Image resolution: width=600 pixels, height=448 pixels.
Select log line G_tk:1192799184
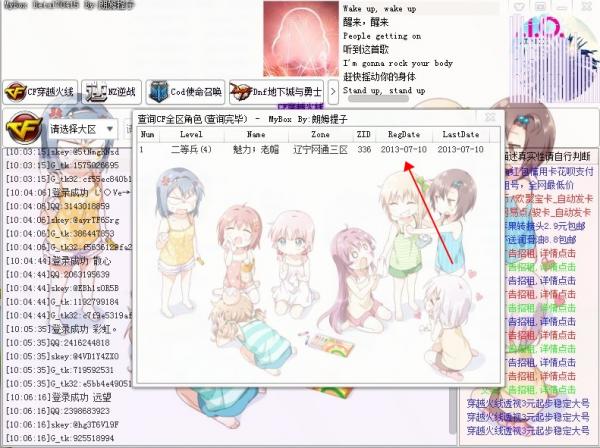point(62,302)
